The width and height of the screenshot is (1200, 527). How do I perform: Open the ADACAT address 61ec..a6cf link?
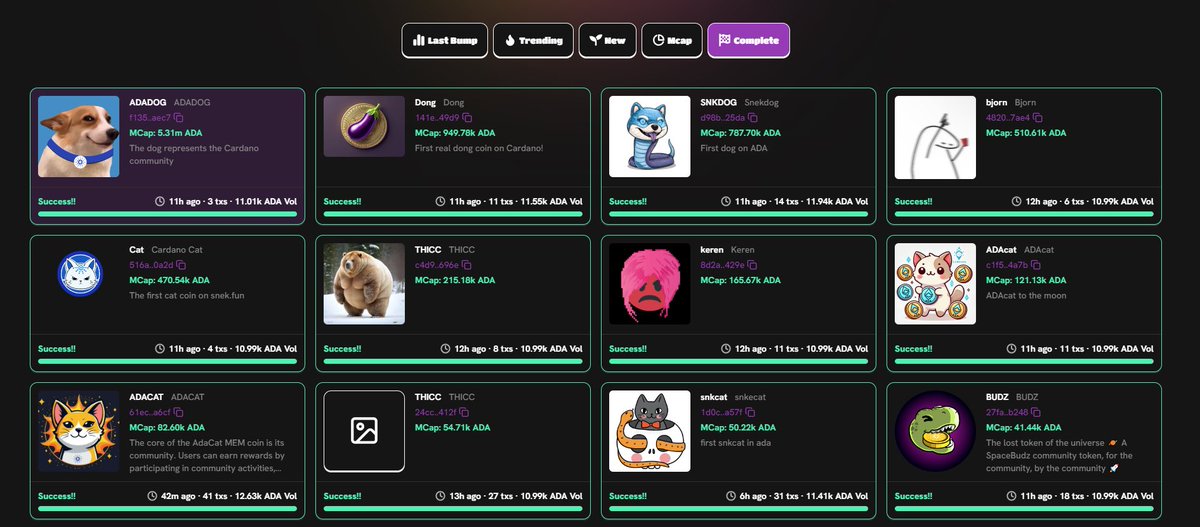point(151,412)
